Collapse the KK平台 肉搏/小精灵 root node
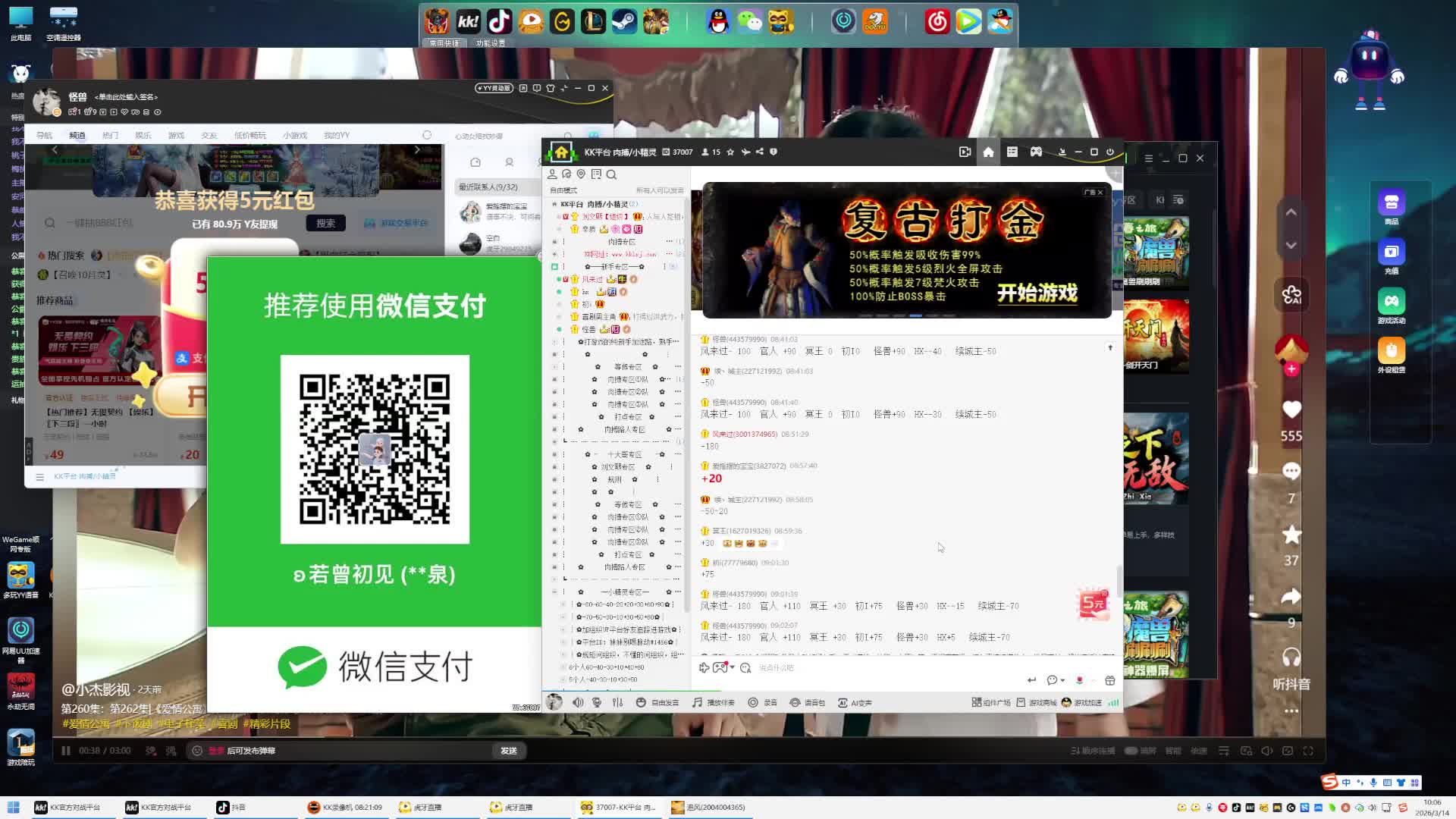Viewport: 1456px width, 819px height. [x=554, y=204]
